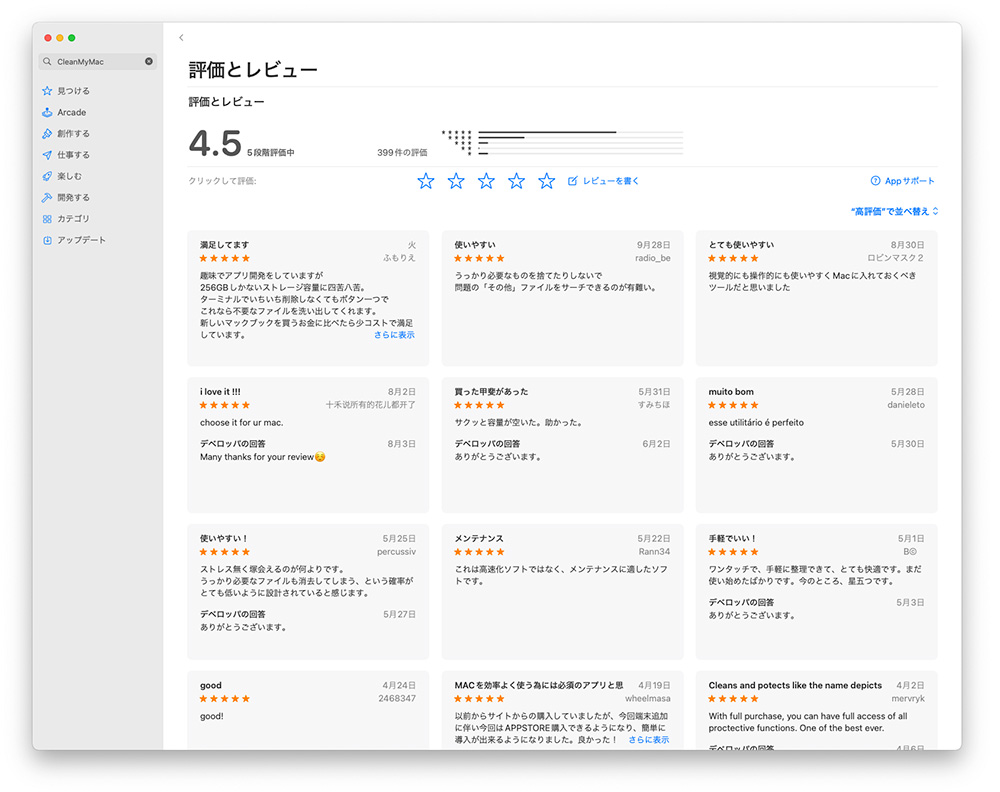The width and height of the screenshot is (1000, 792).
Task: Select 開発する in the sidebar
Action: (73, 197)
